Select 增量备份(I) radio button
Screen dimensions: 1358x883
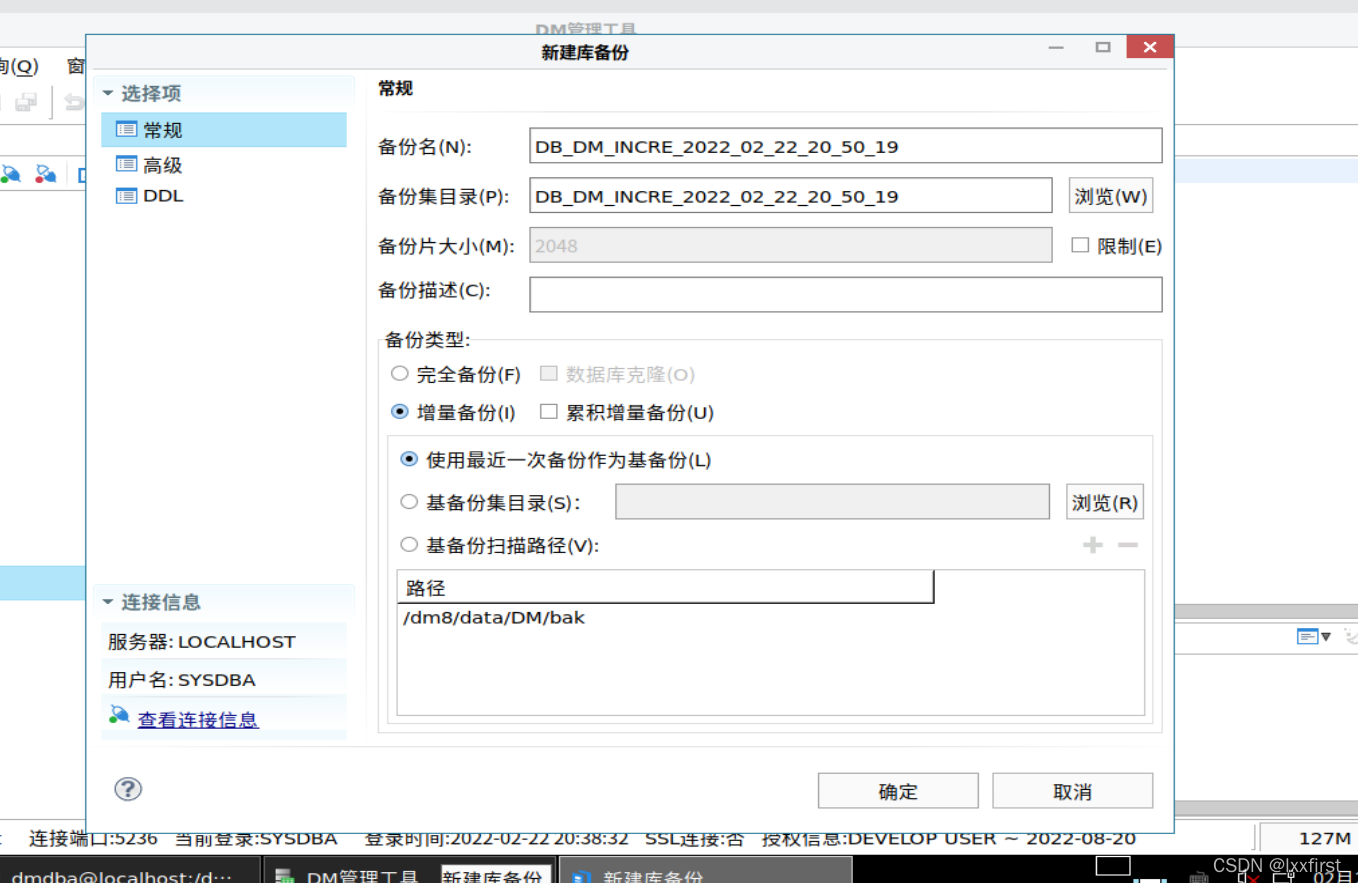(400, 412)
